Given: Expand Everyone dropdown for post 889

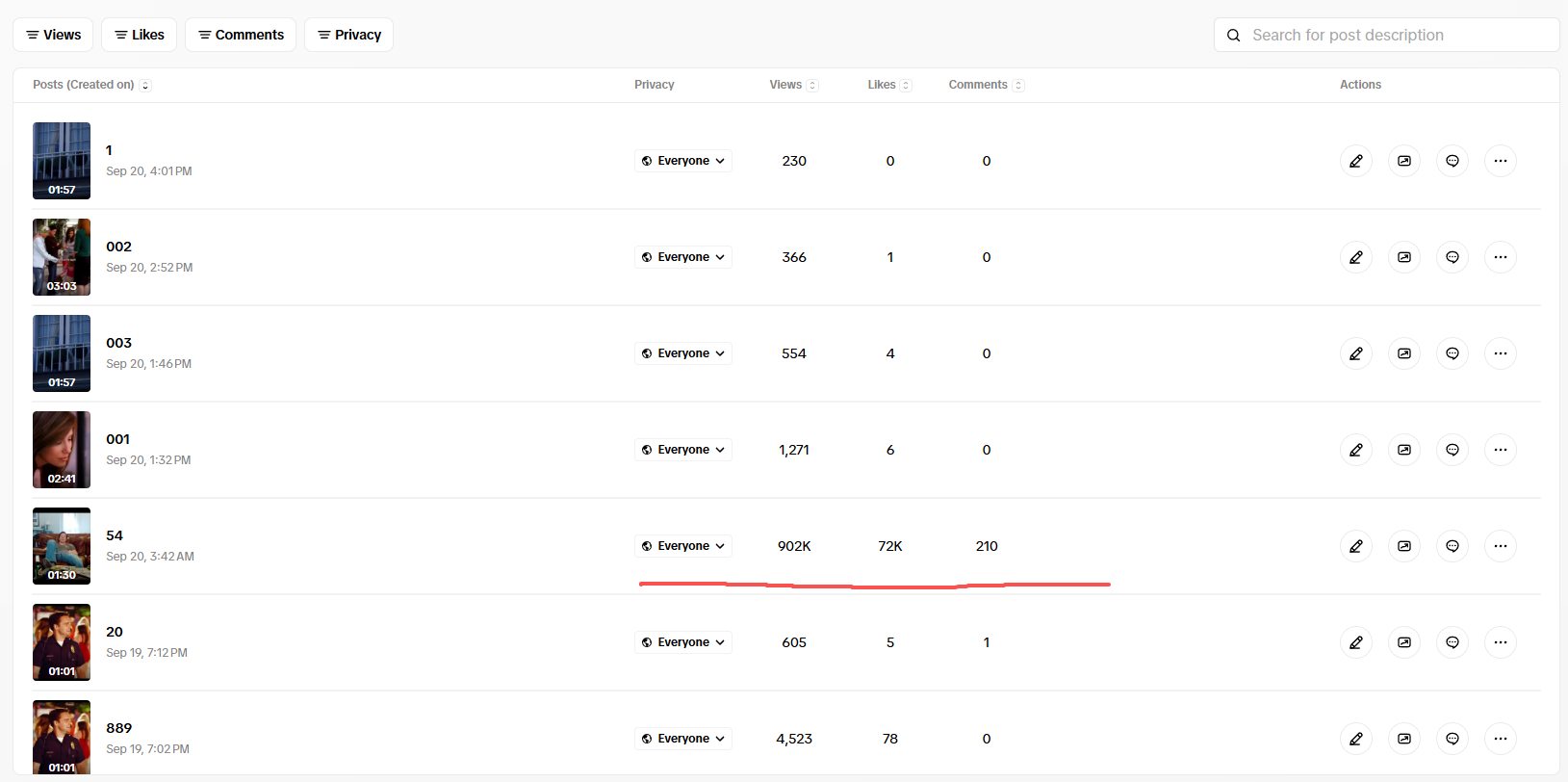Looking at the screenshot, I should tap(682, 739).
